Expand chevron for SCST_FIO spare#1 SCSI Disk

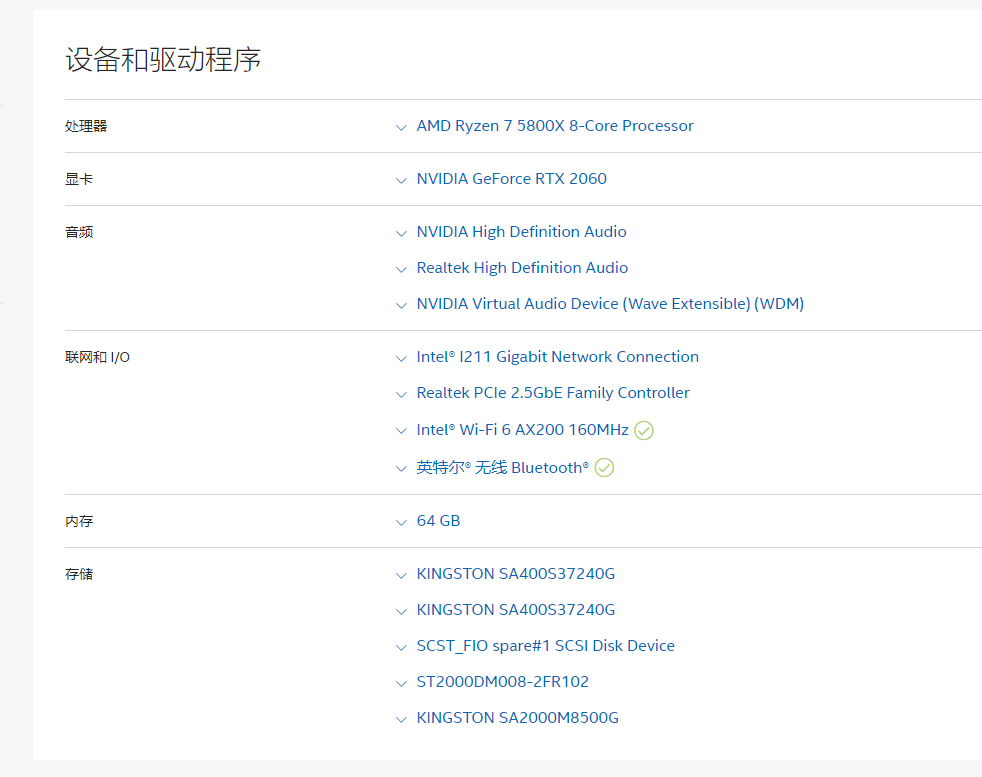tap(401, 648)
